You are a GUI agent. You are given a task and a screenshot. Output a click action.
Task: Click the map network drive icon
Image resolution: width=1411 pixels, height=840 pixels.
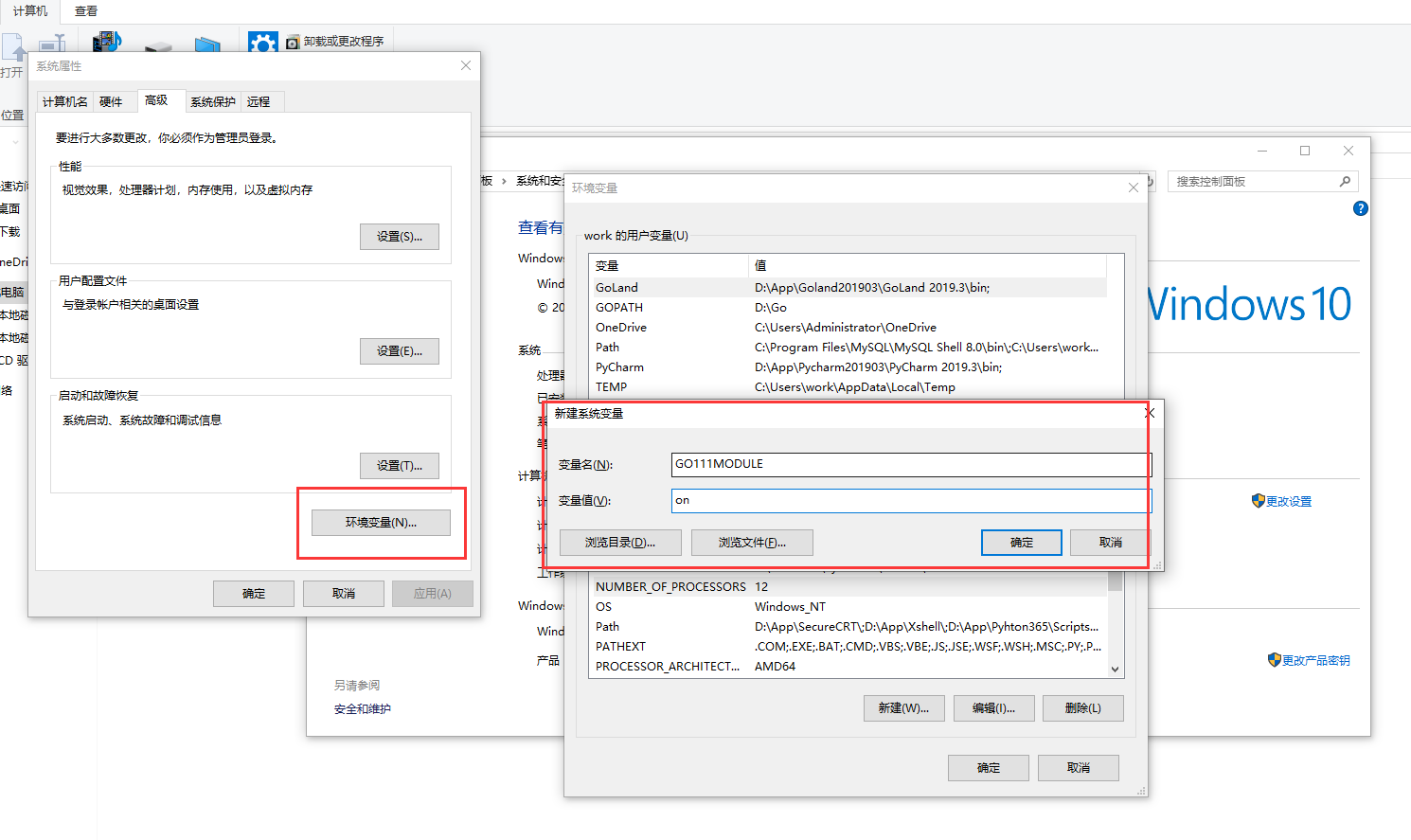pos(158,46)
